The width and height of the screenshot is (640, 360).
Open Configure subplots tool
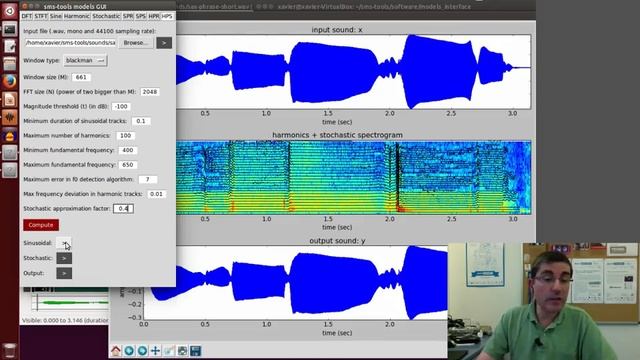click(x=182, y=351)
